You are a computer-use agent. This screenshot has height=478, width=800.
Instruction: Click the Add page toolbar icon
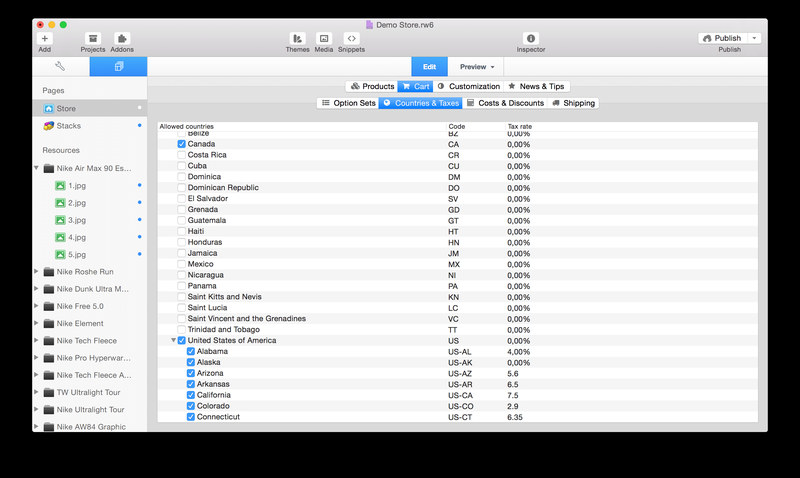pos(44,38)
